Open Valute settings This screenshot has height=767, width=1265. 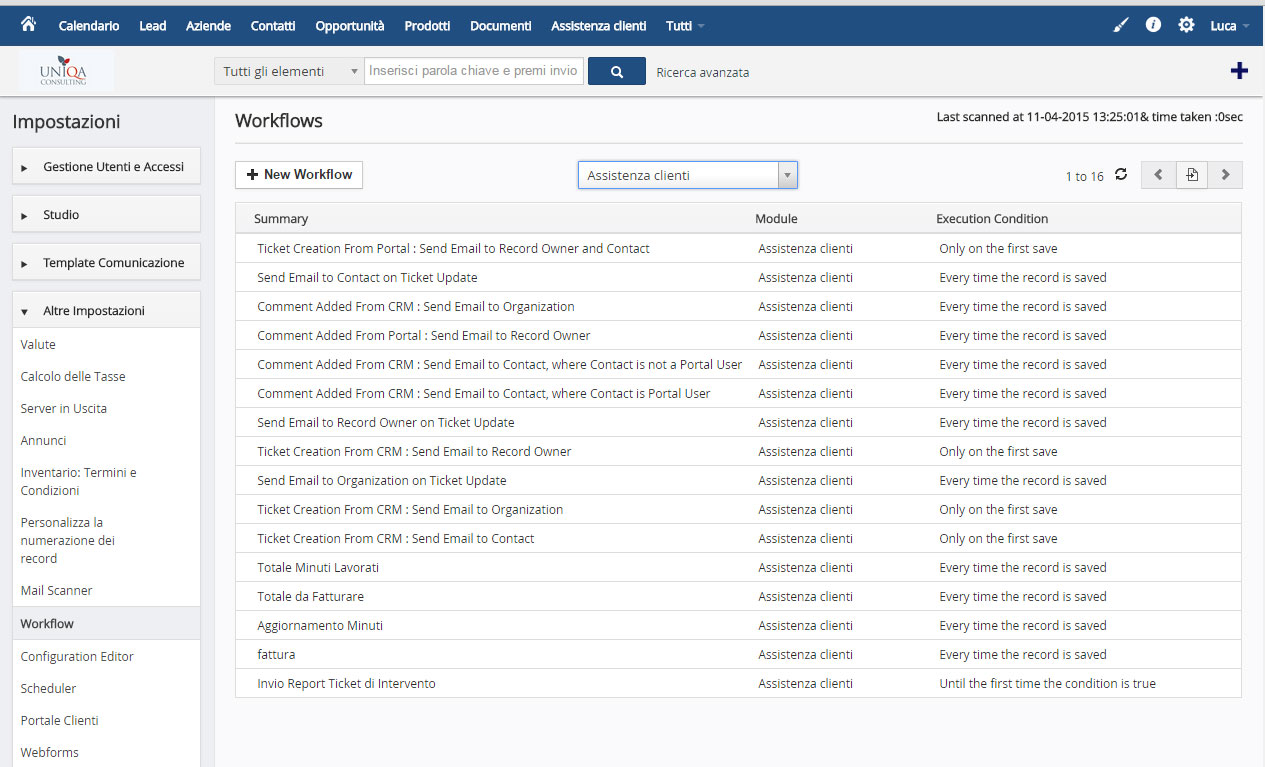click(38, 345)
